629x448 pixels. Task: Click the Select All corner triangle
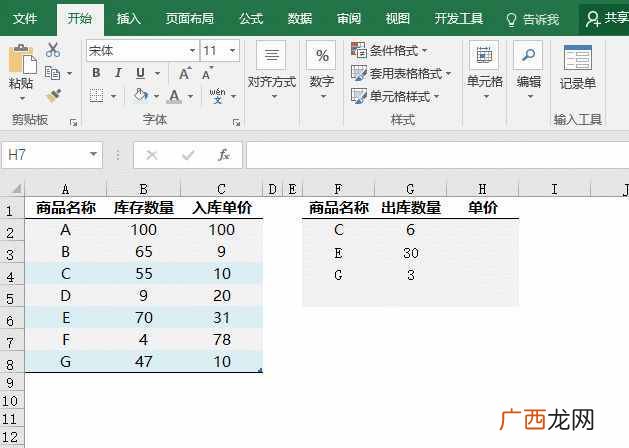(x=15, y=188)
